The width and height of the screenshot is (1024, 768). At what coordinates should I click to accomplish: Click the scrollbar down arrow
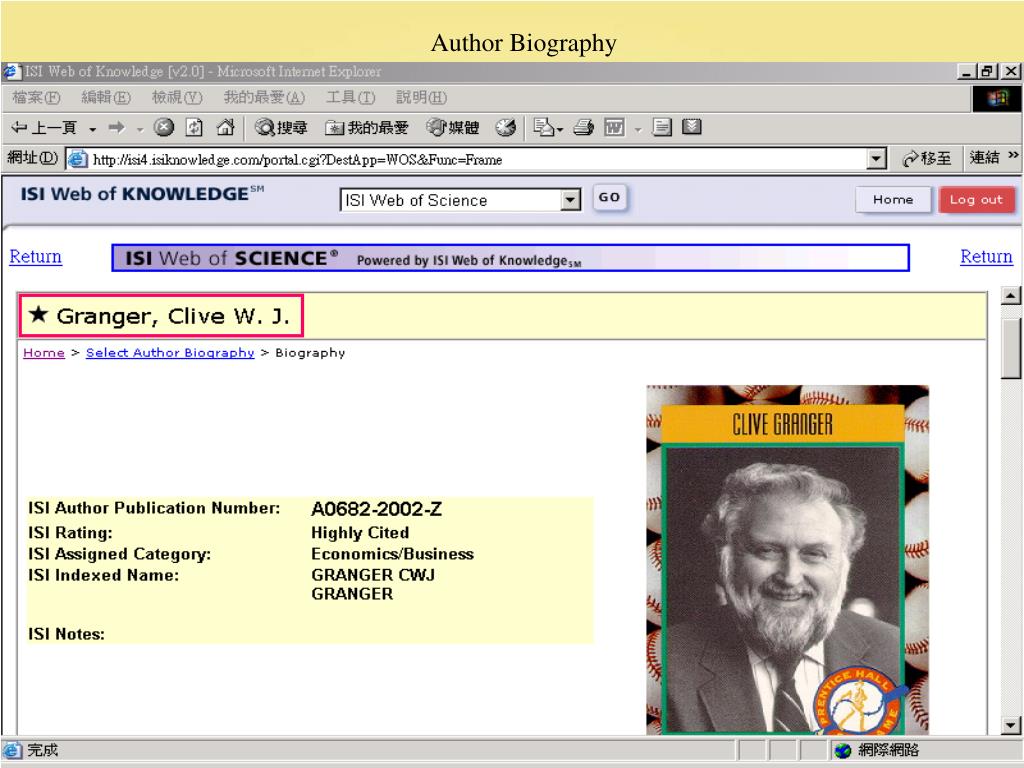1010,725
